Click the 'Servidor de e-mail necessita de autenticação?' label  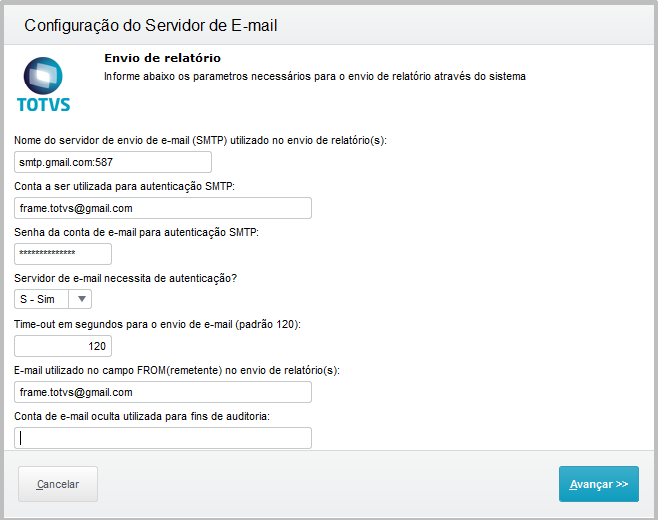[125, 278]
